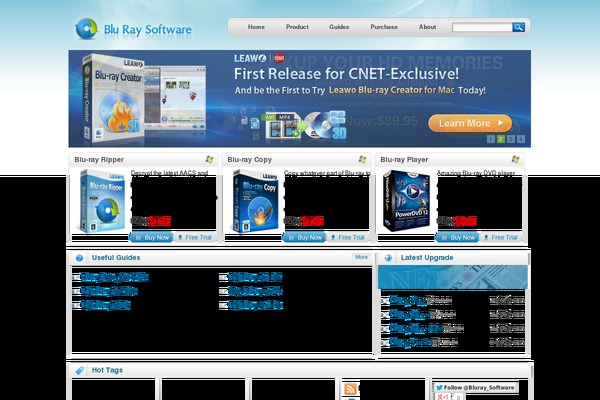This screenshot has height=400, width=600.
Task: Open the Product menu item
Action: point(297,27)
